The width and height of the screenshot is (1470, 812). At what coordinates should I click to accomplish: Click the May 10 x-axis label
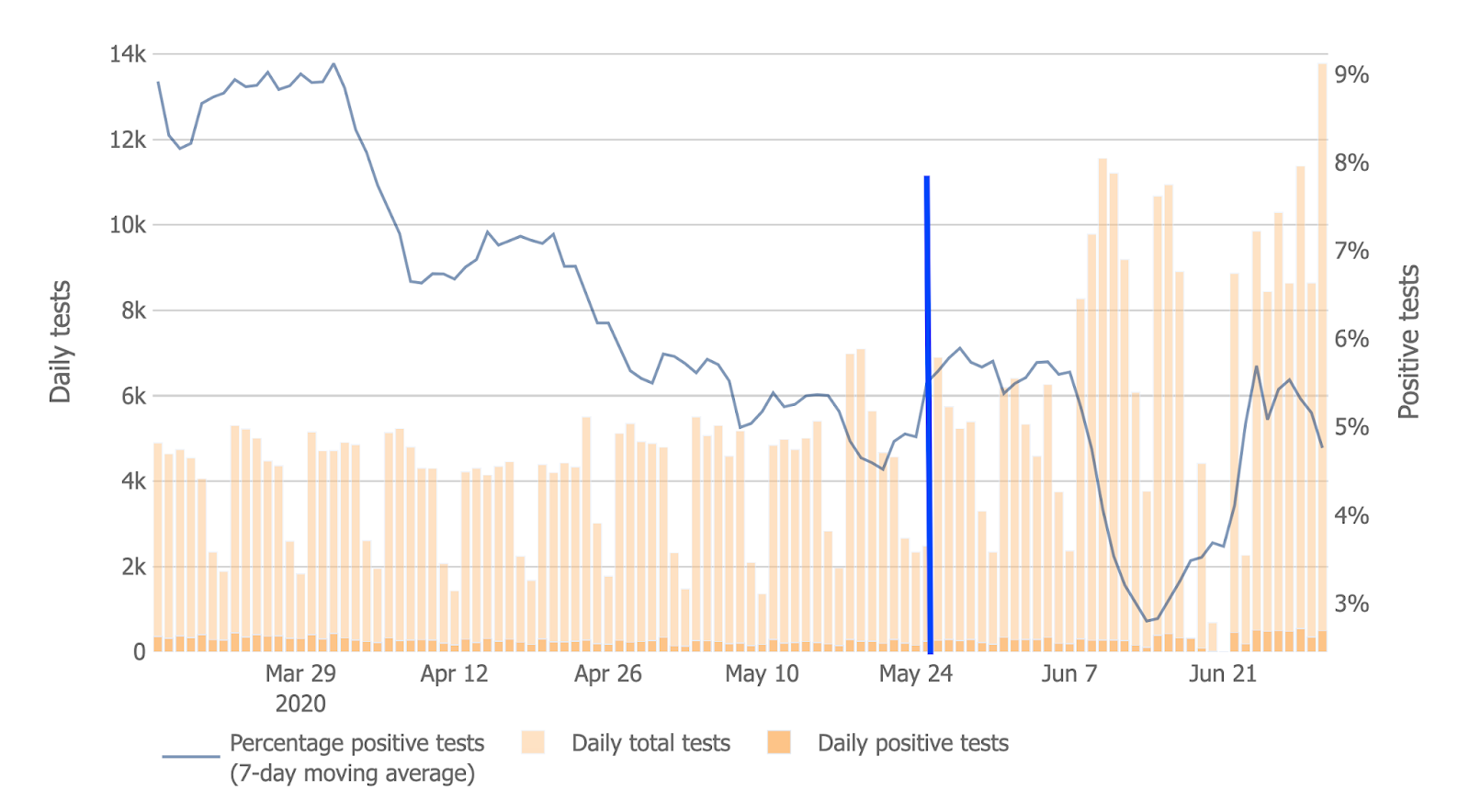(x=762, y=674)
